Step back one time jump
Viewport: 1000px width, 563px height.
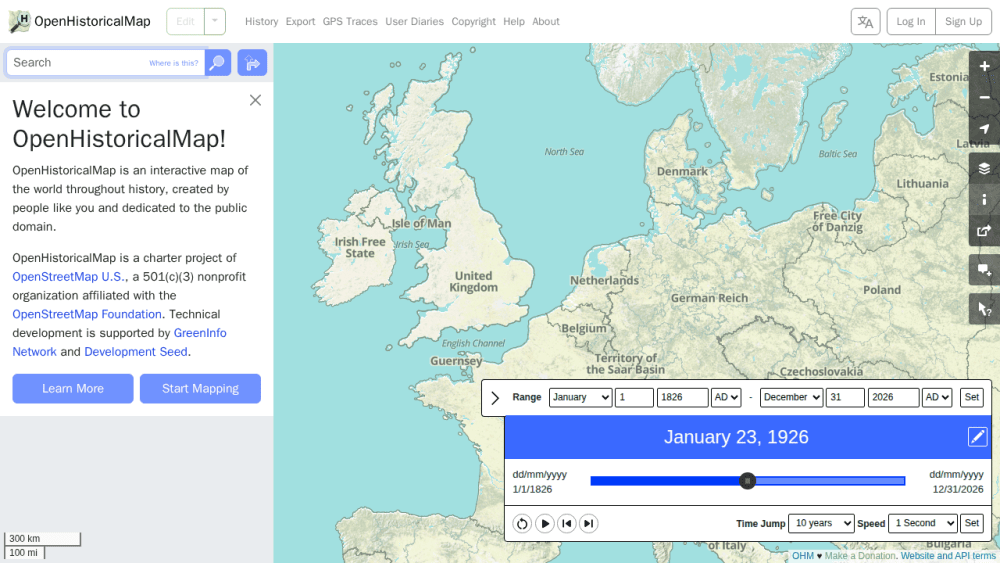[566, 523]
